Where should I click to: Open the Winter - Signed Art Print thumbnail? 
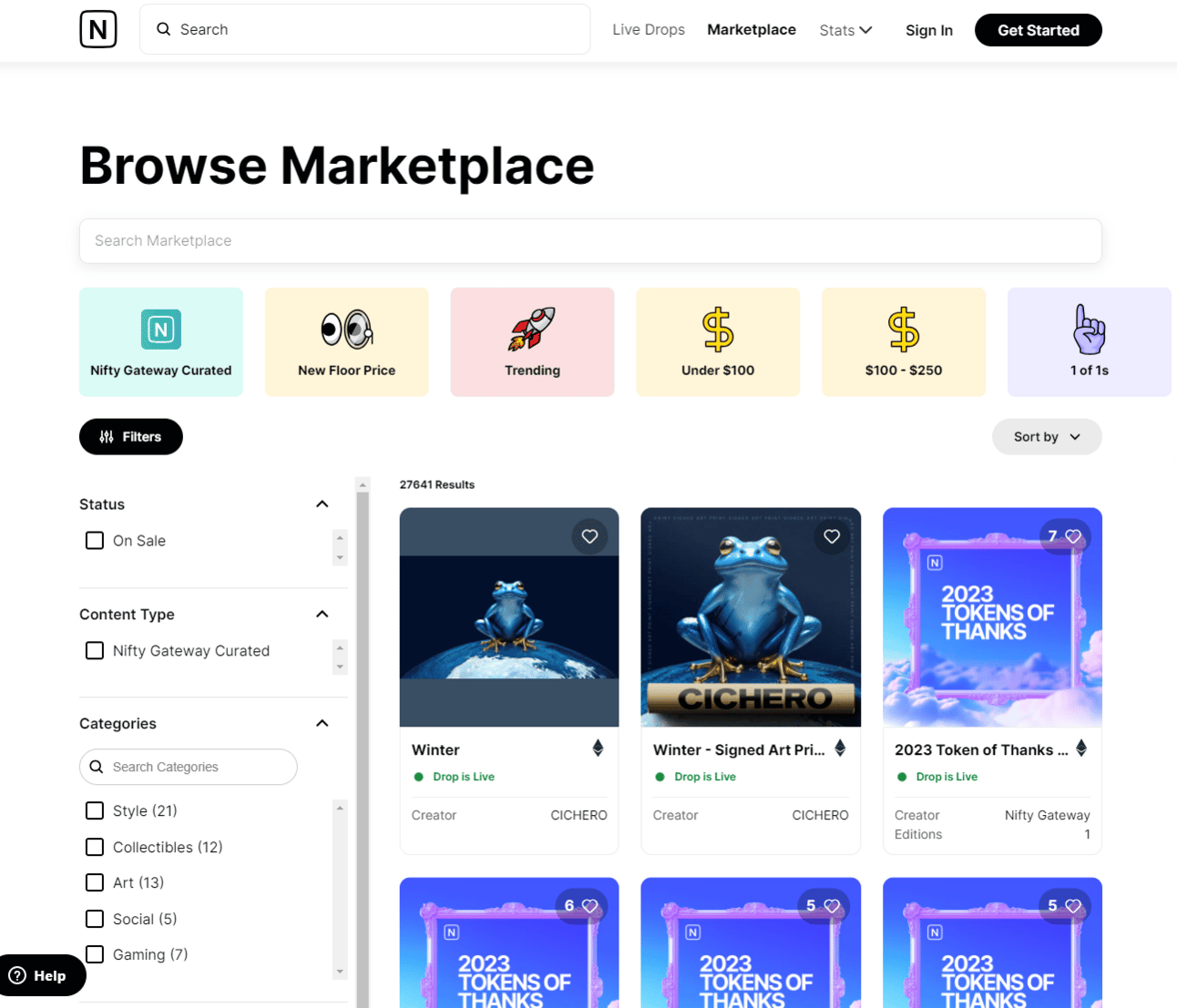click(x=751, y=617)
